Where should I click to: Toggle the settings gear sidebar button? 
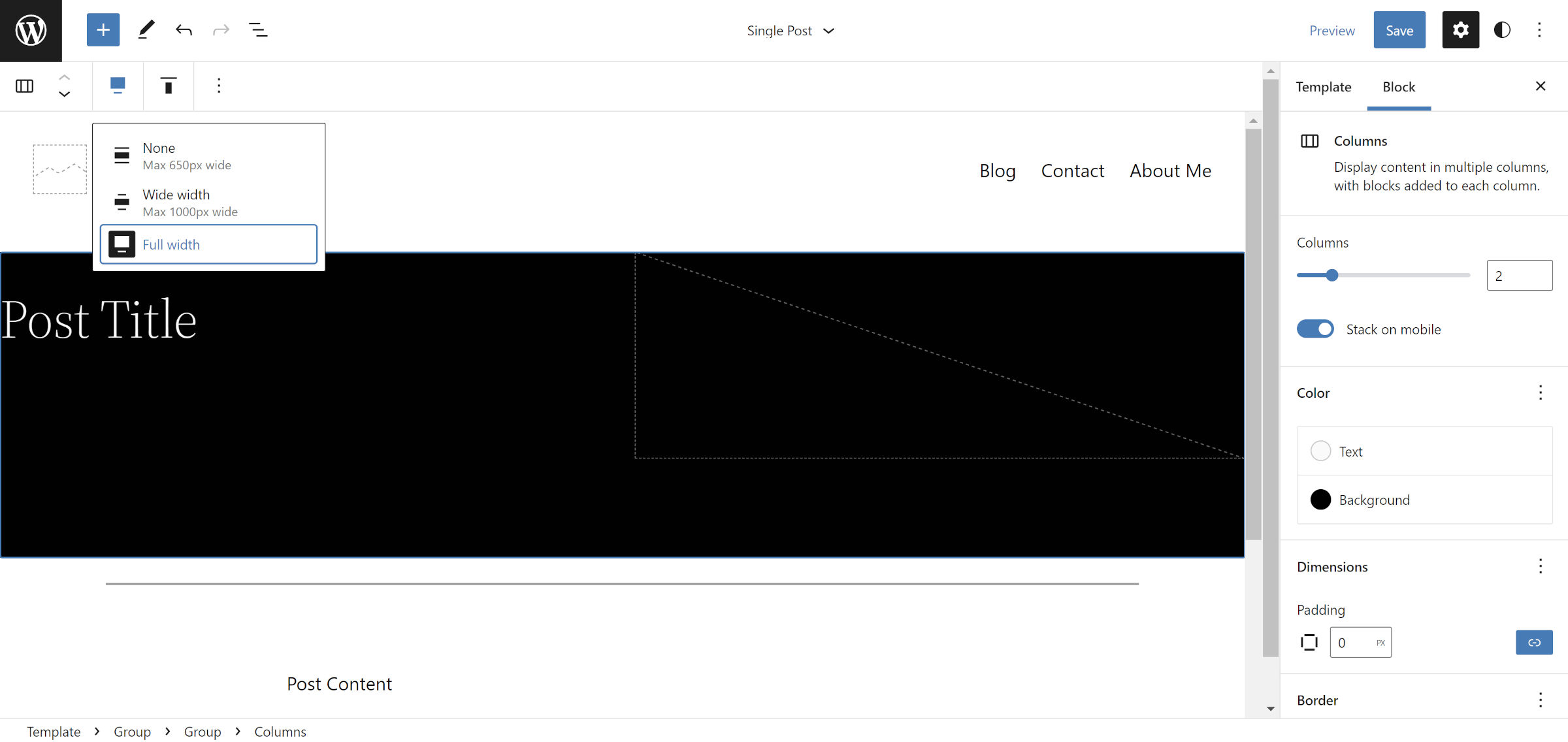[1460, 30]
